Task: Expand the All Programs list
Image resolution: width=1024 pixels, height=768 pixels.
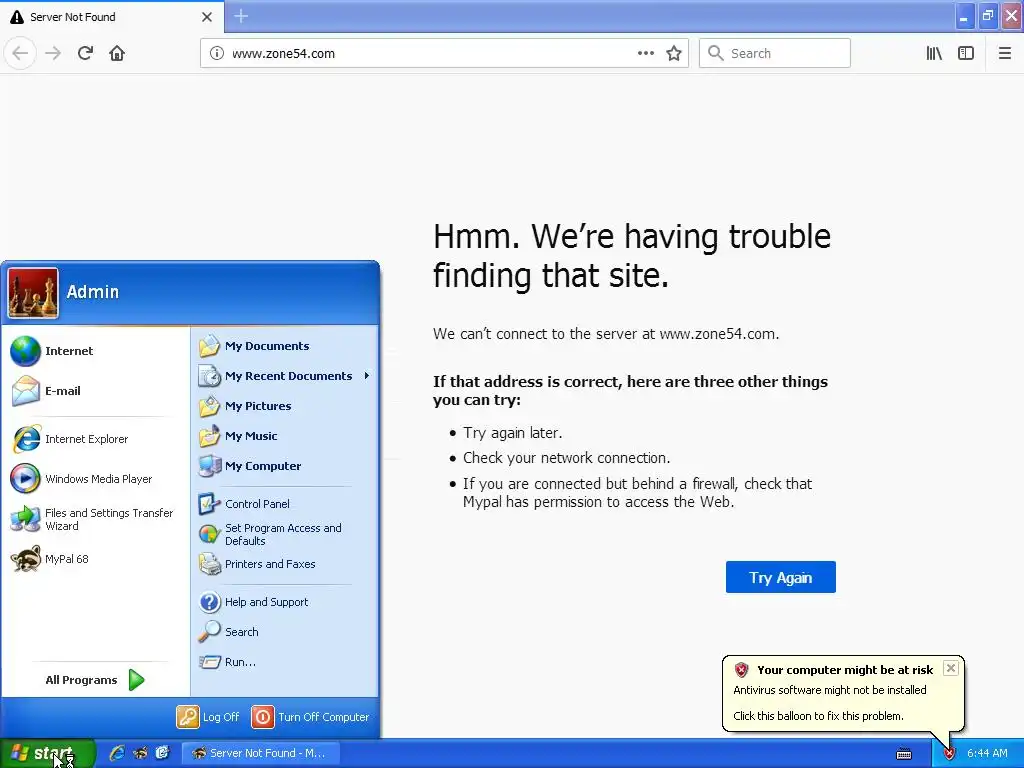Action: (95, 680)
